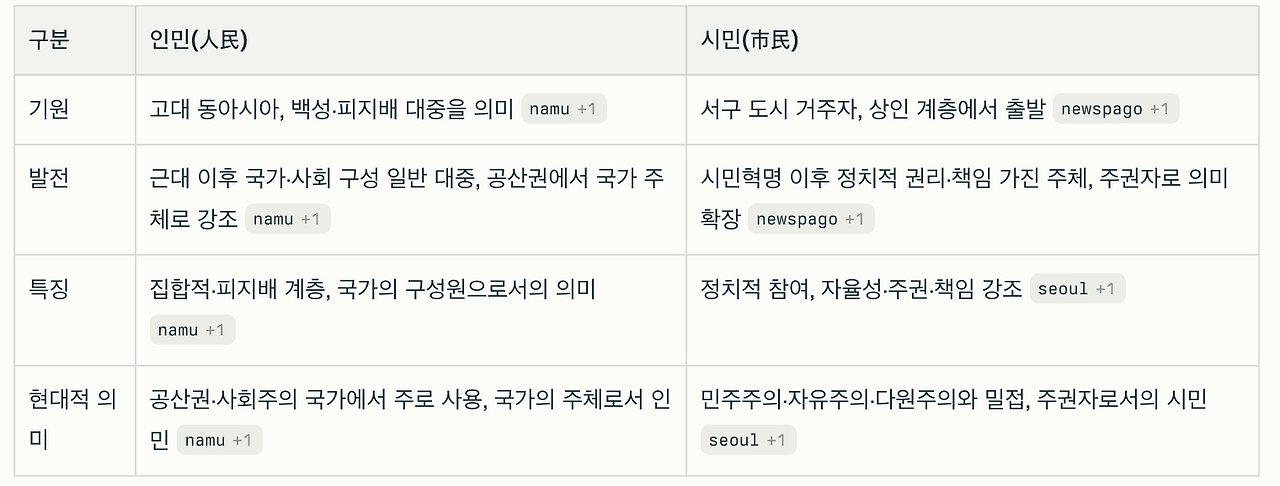Select the 기원 row label
This screenshot has height=486, width=1280.
pos(49,109)
